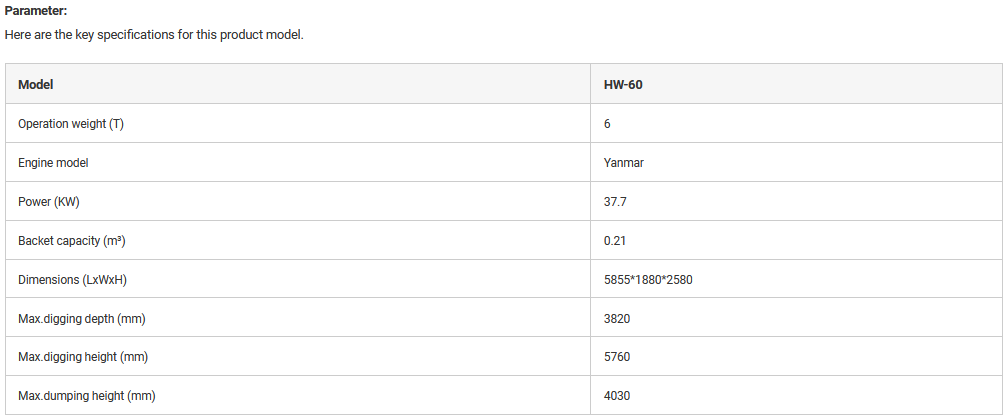The width and height of the screenshot is (1006, 418).
Task: Click the digging height value 5760
Action: point(617,357)
